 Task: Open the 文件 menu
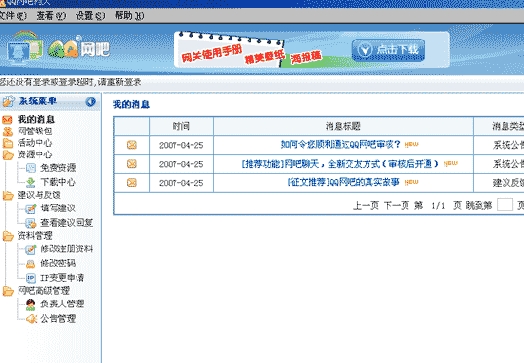click(x=12, y=16)
